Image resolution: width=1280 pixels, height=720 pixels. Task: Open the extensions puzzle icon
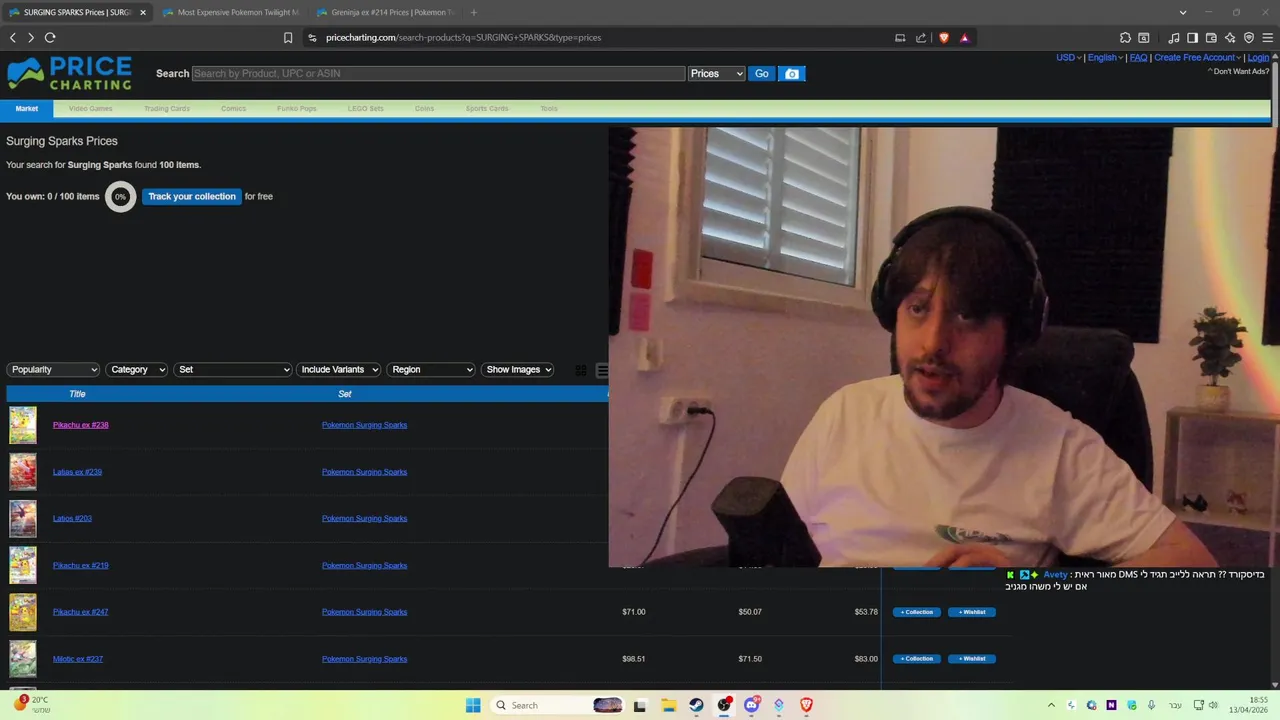(1125, 38)
